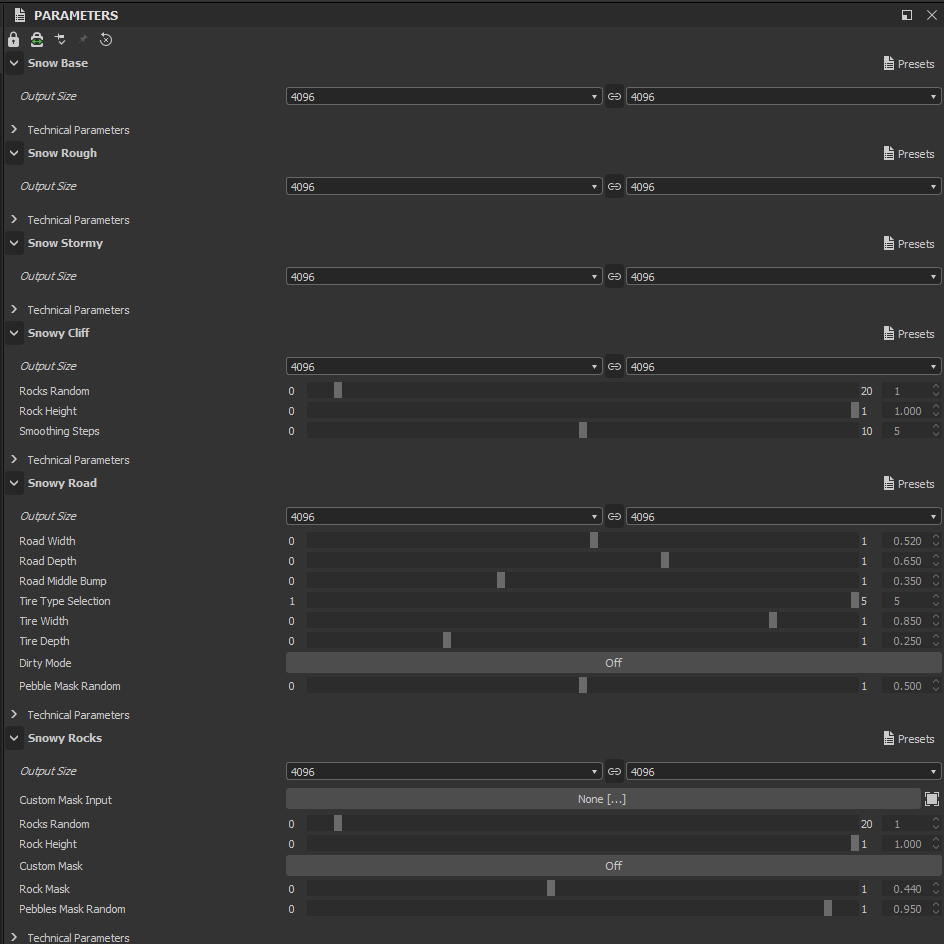Toggle Output Size link for Snowy Cliff
Viewport: 944px width, 944px height.
pyautogui.click(x=614, y=367)
